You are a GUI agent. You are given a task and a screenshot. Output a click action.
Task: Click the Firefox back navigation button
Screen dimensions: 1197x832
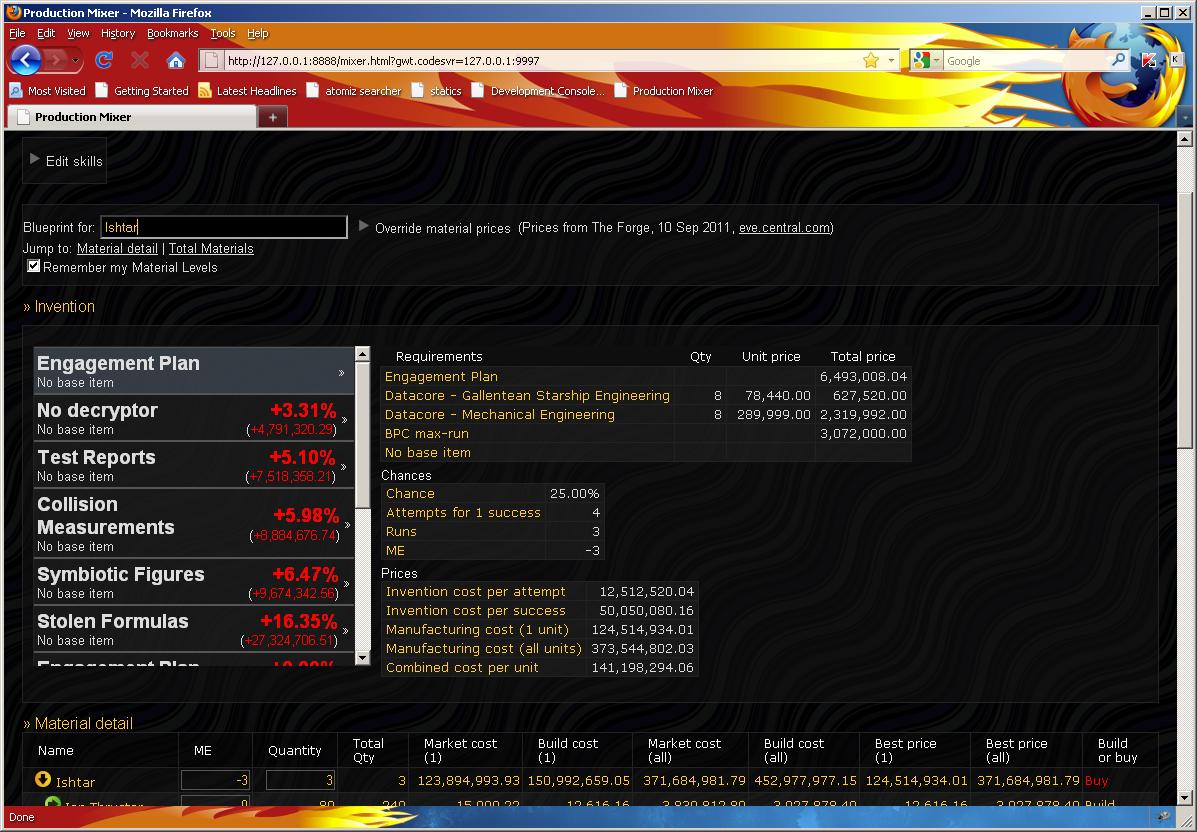click(25, 60)
